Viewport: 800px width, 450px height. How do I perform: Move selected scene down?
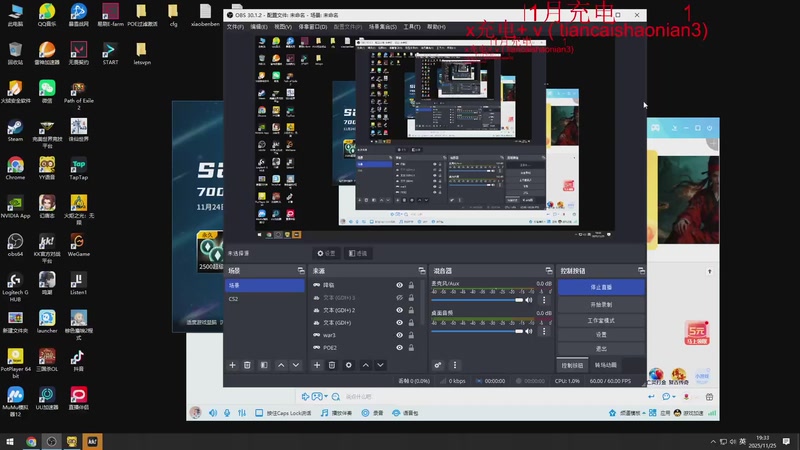296,365
